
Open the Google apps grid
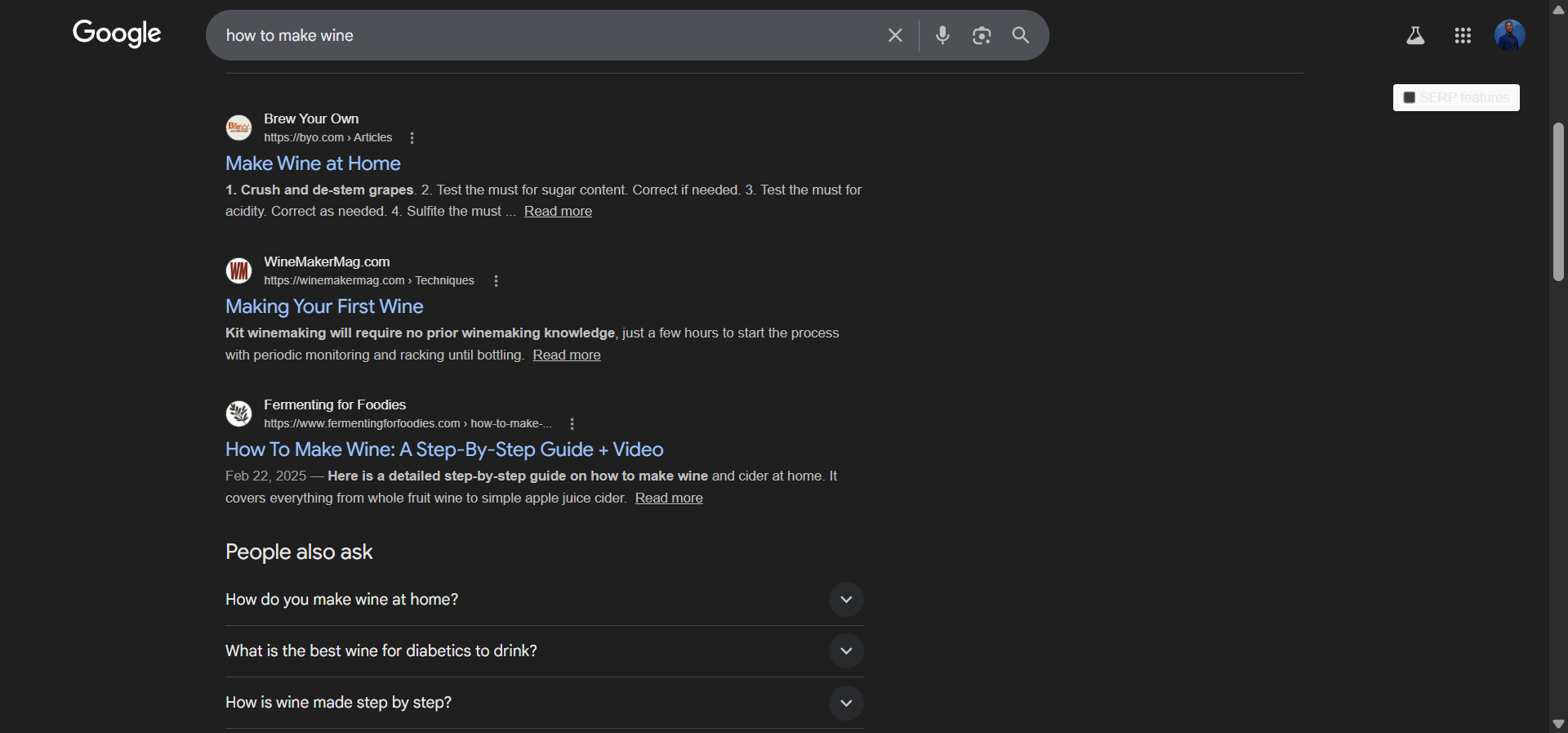[1463, 35]
